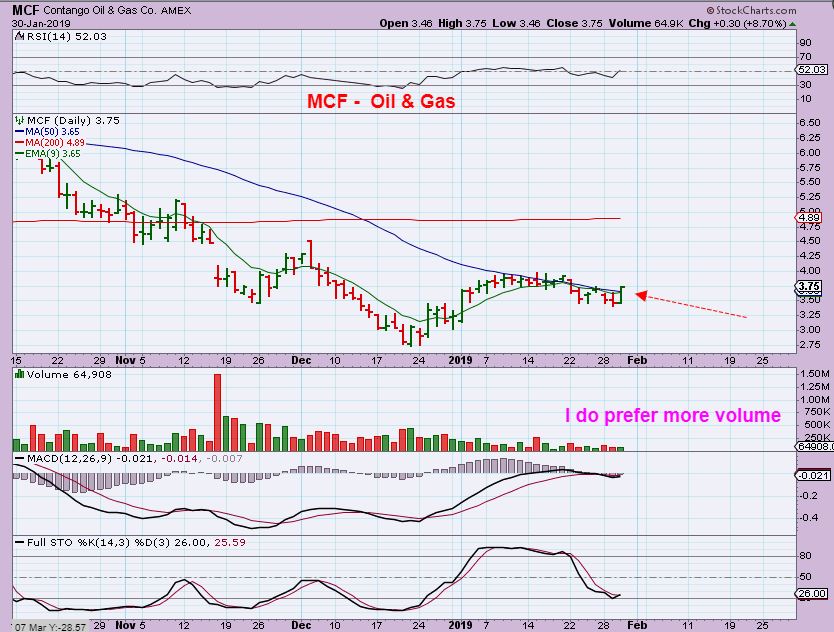834x632 pixels.
Task: Click the Contango Oil & Gas Co. AMEX name
Action: [117, 10]
